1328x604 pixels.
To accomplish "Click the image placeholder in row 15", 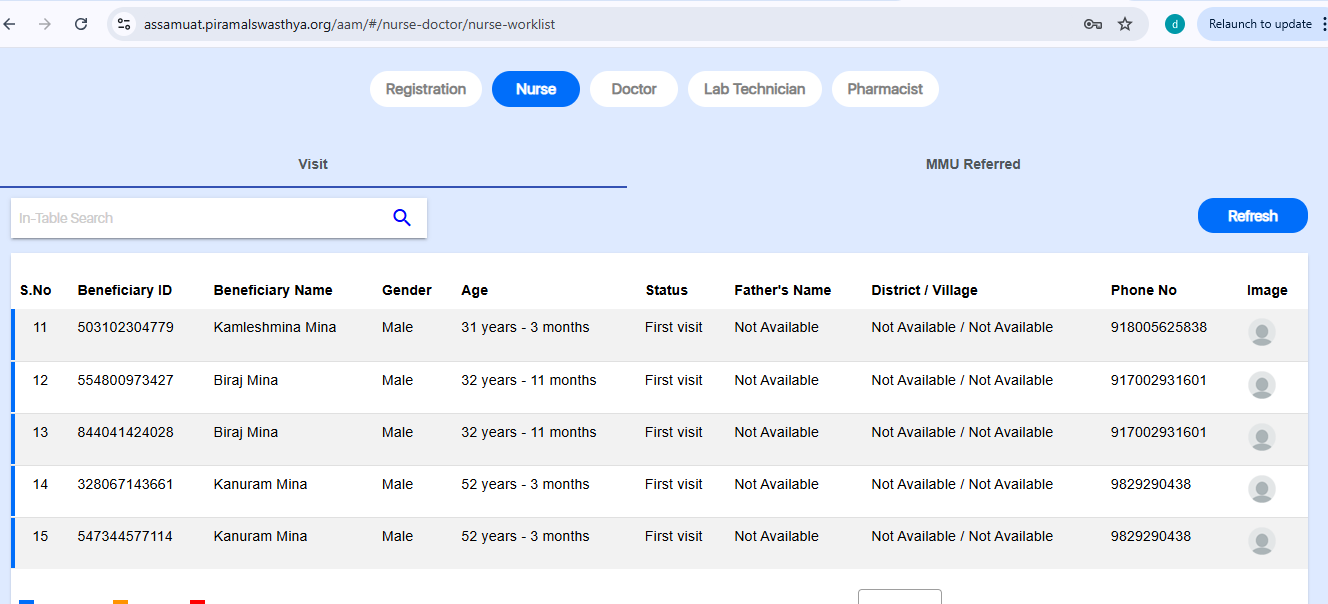I will (1262, 541).
